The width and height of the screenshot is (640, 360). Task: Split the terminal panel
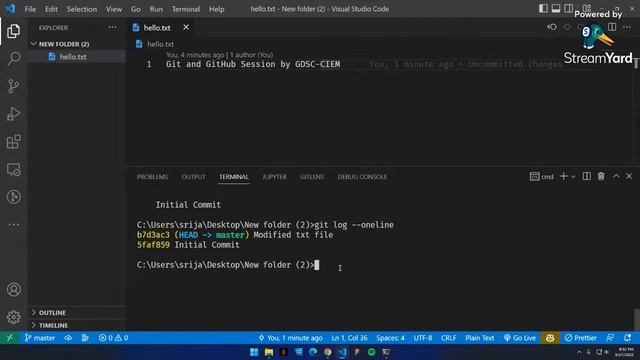587,176
